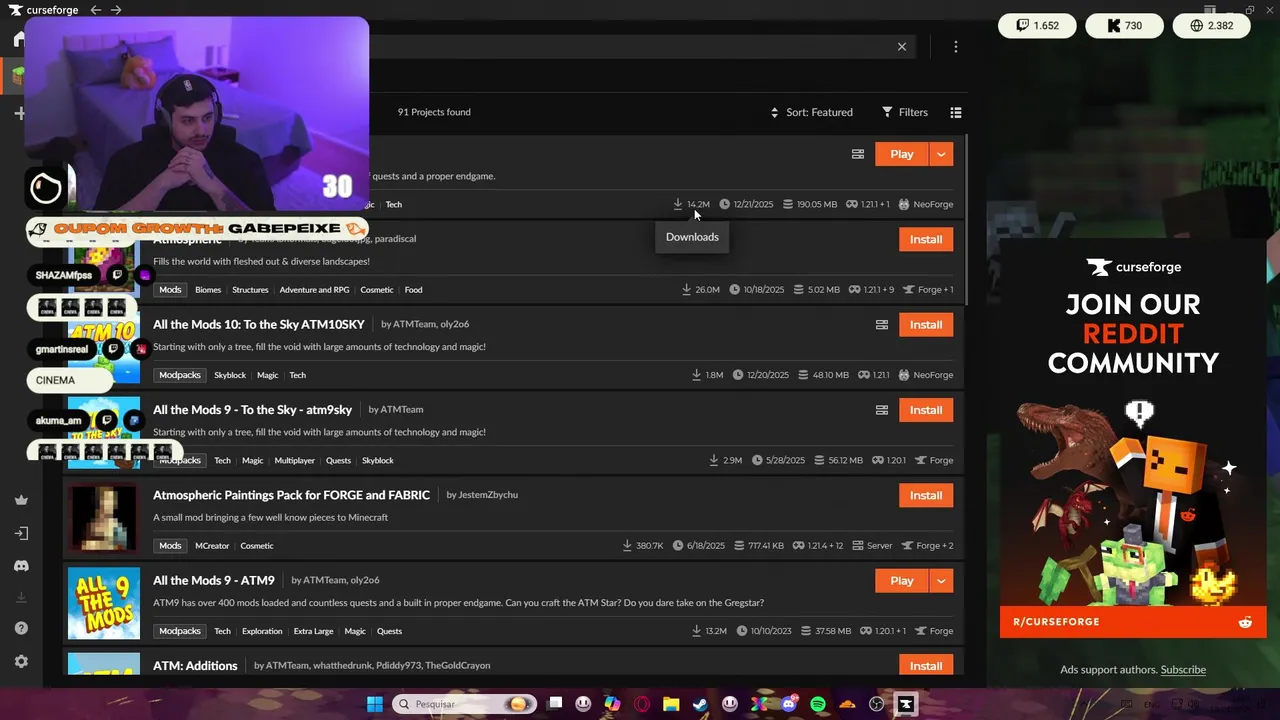Select the Exploration tag on ATM9

point(262,631)
